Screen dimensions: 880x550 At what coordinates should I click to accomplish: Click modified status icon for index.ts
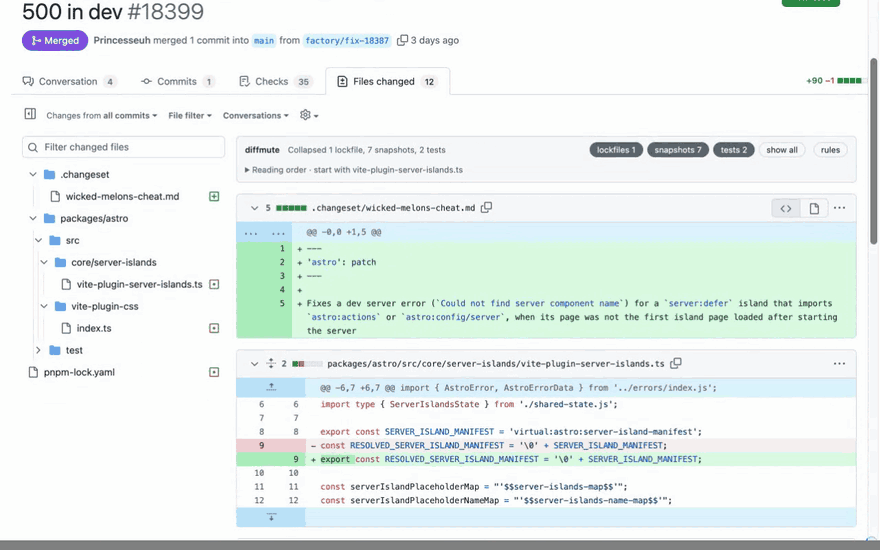tap(214, 328)
